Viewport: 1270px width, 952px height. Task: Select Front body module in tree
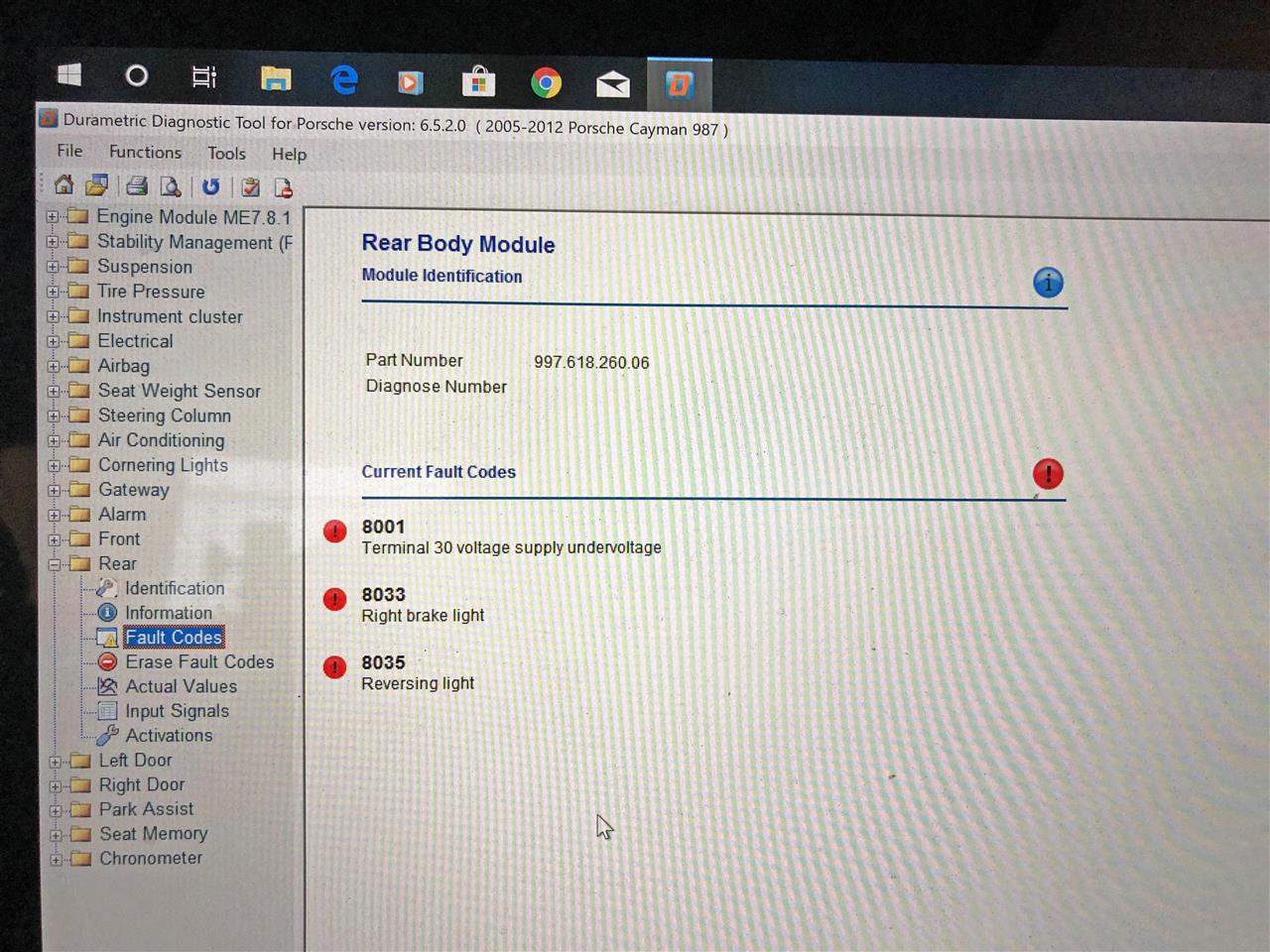point(119,539)
